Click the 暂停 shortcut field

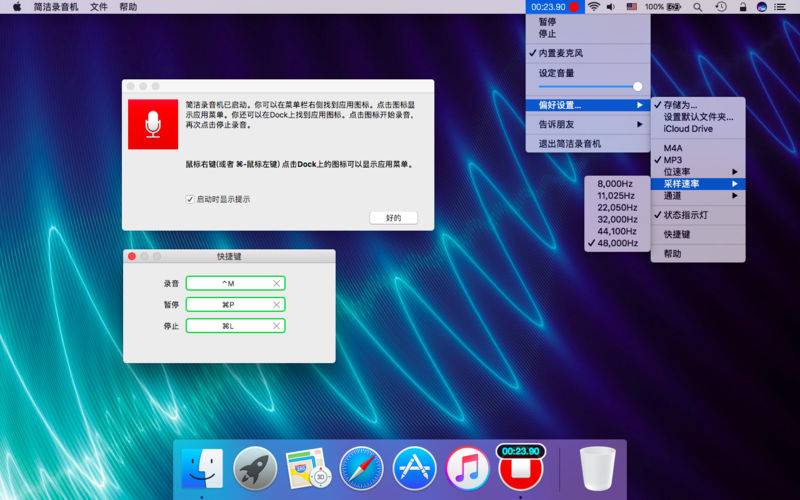click(235, 305)
